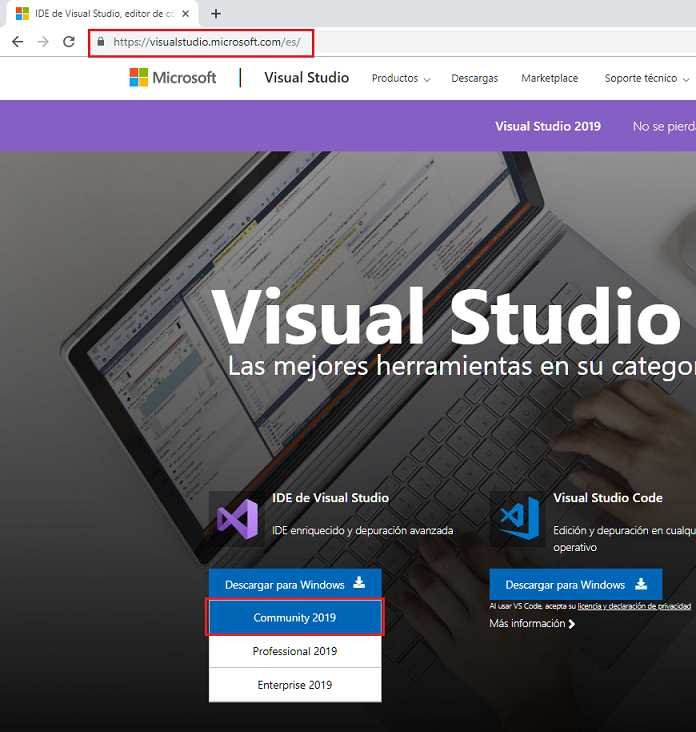Open the Más información link

(532, 624)
